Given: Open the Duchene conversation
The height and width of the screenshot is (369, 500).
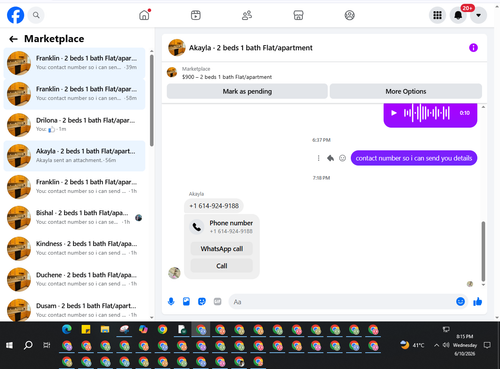Looking at the screenshot, I should pos(74,280).
